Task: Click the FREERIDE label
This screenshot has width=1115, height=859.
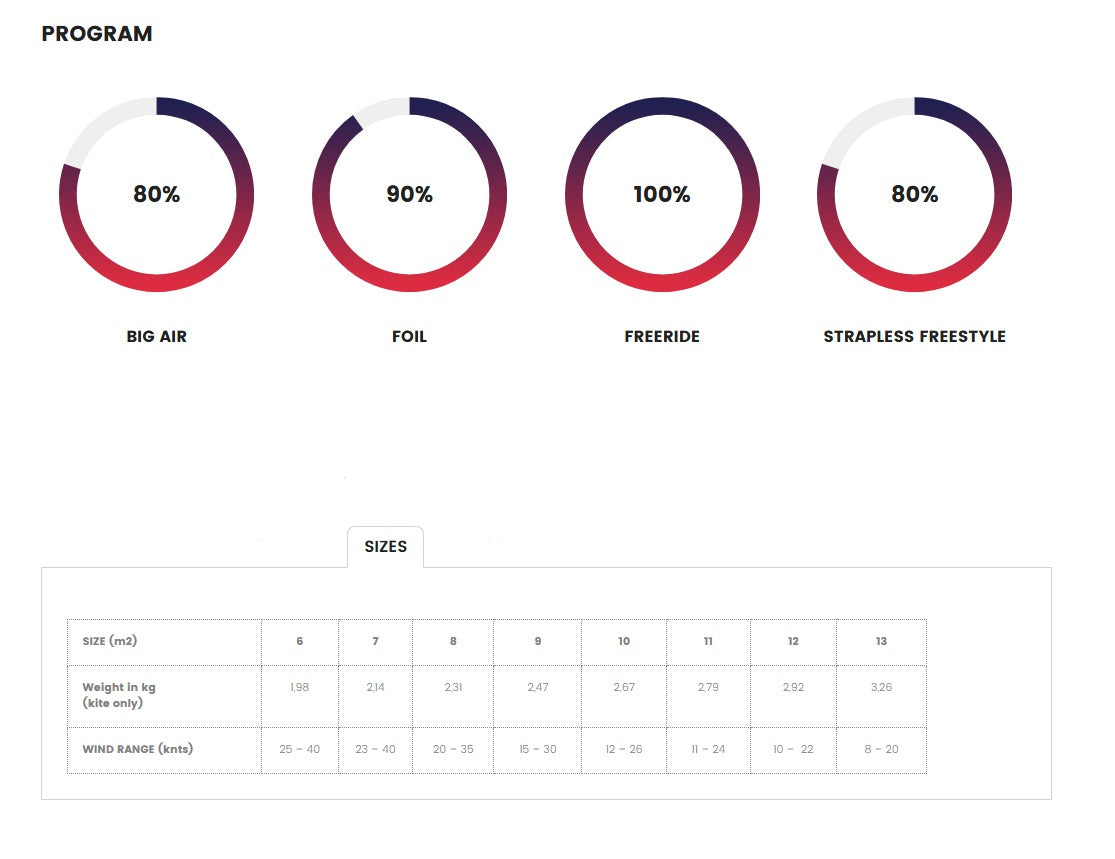Action: click(662, 337)
